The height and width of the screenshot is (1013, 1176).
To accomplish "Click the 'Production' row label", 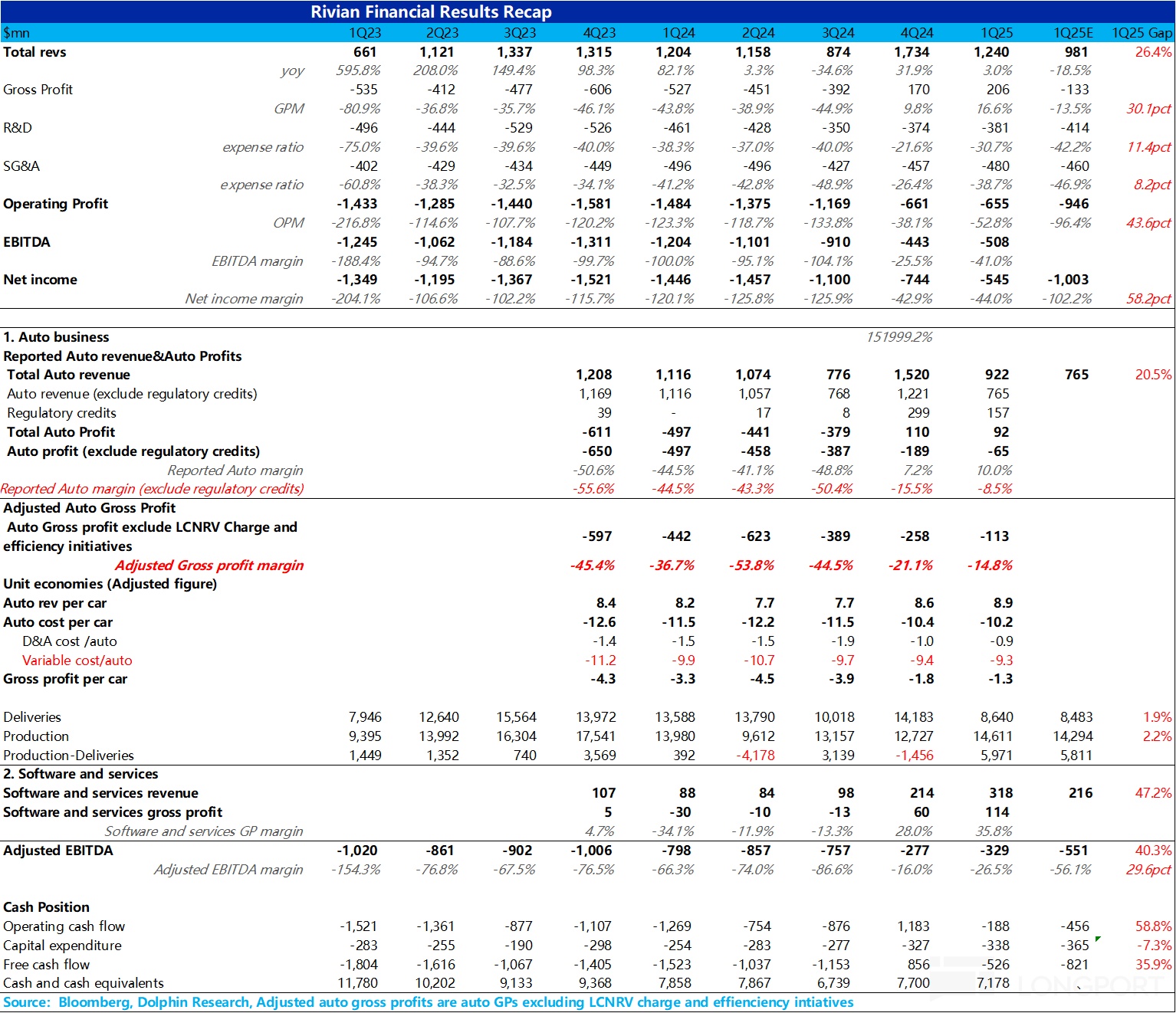I will (36, 736).
